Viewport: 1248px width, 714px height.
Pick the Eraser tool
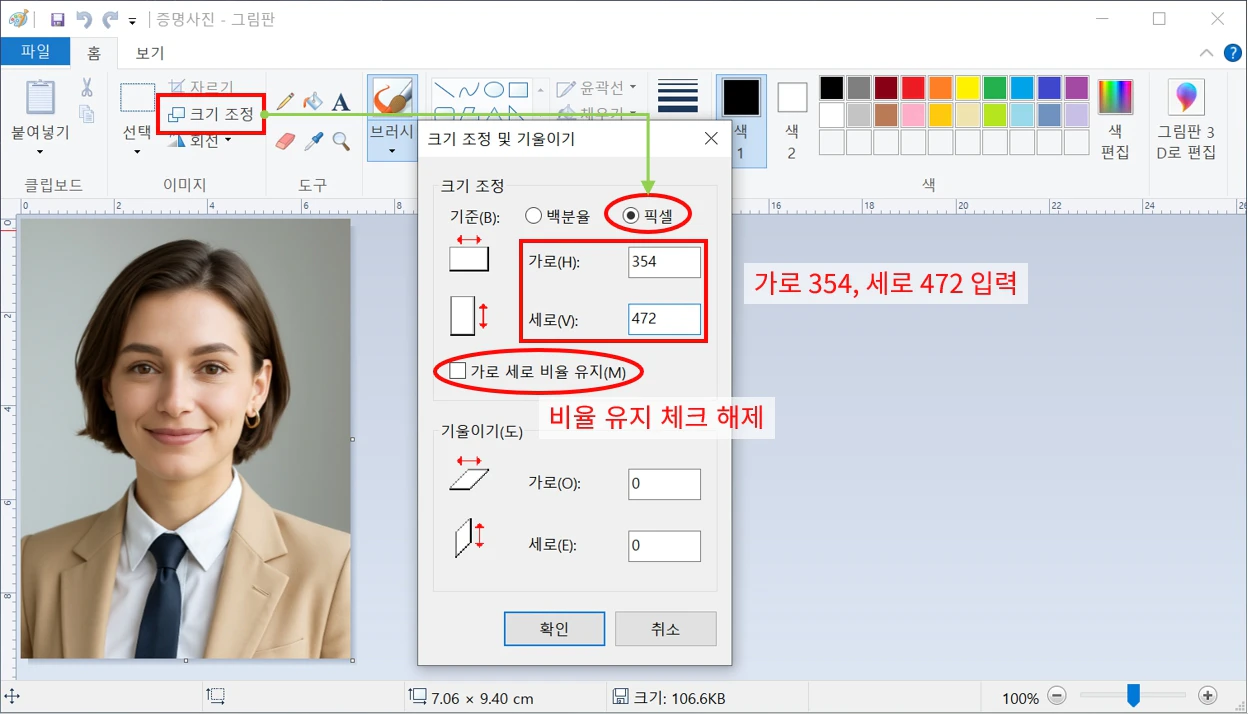pos(284,140)
